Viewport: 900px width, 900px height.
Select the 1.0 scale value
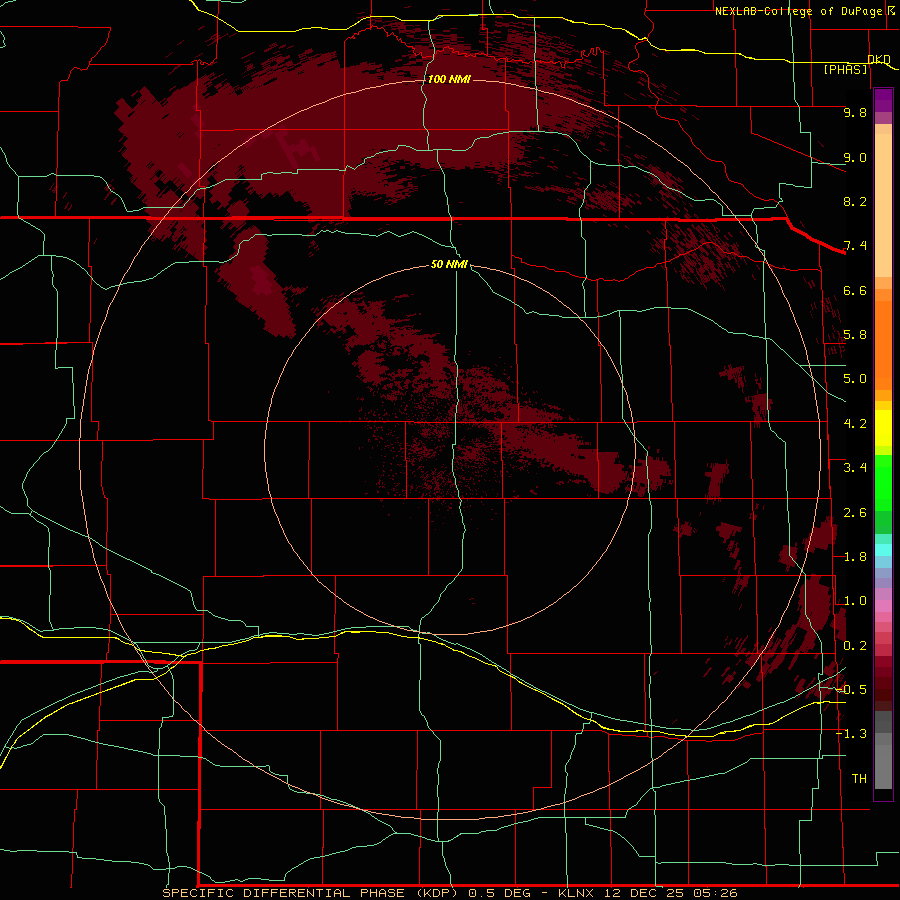point(855,601)
